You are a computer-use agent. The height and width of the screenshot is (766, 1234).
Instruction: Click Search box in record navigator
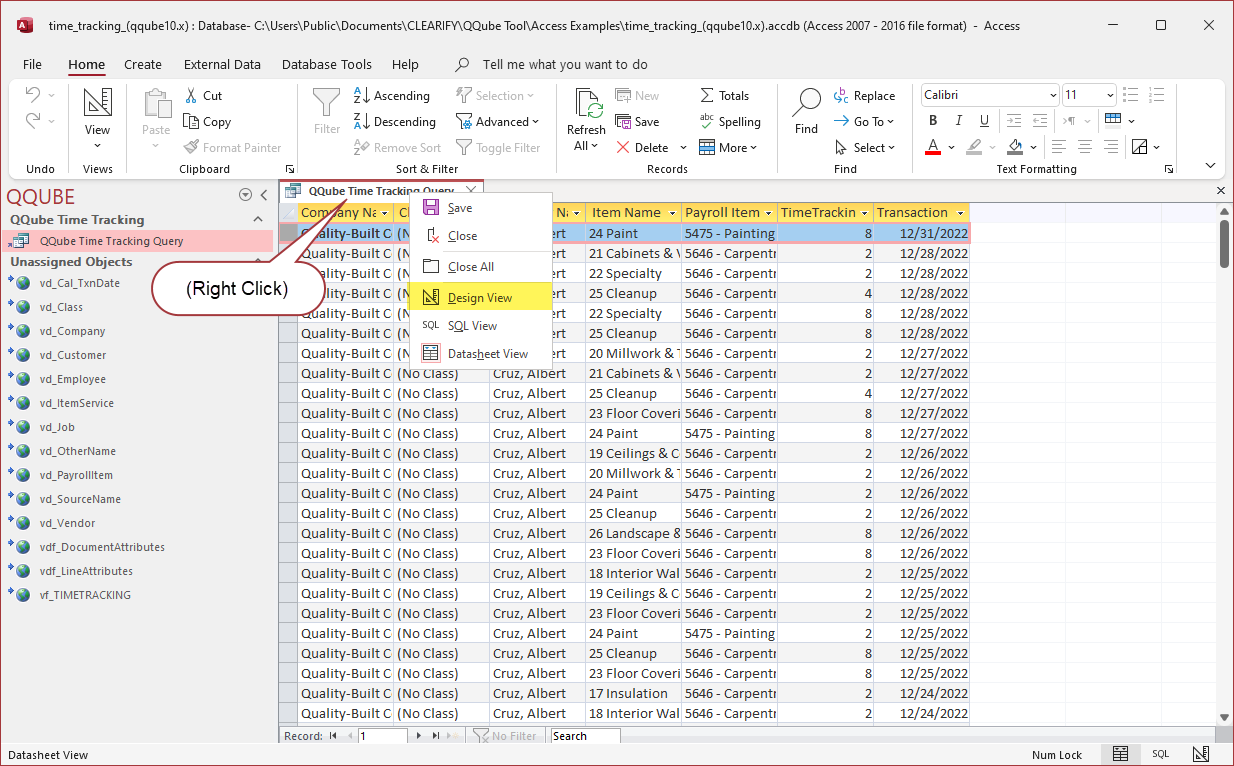(x=585, y=736)
